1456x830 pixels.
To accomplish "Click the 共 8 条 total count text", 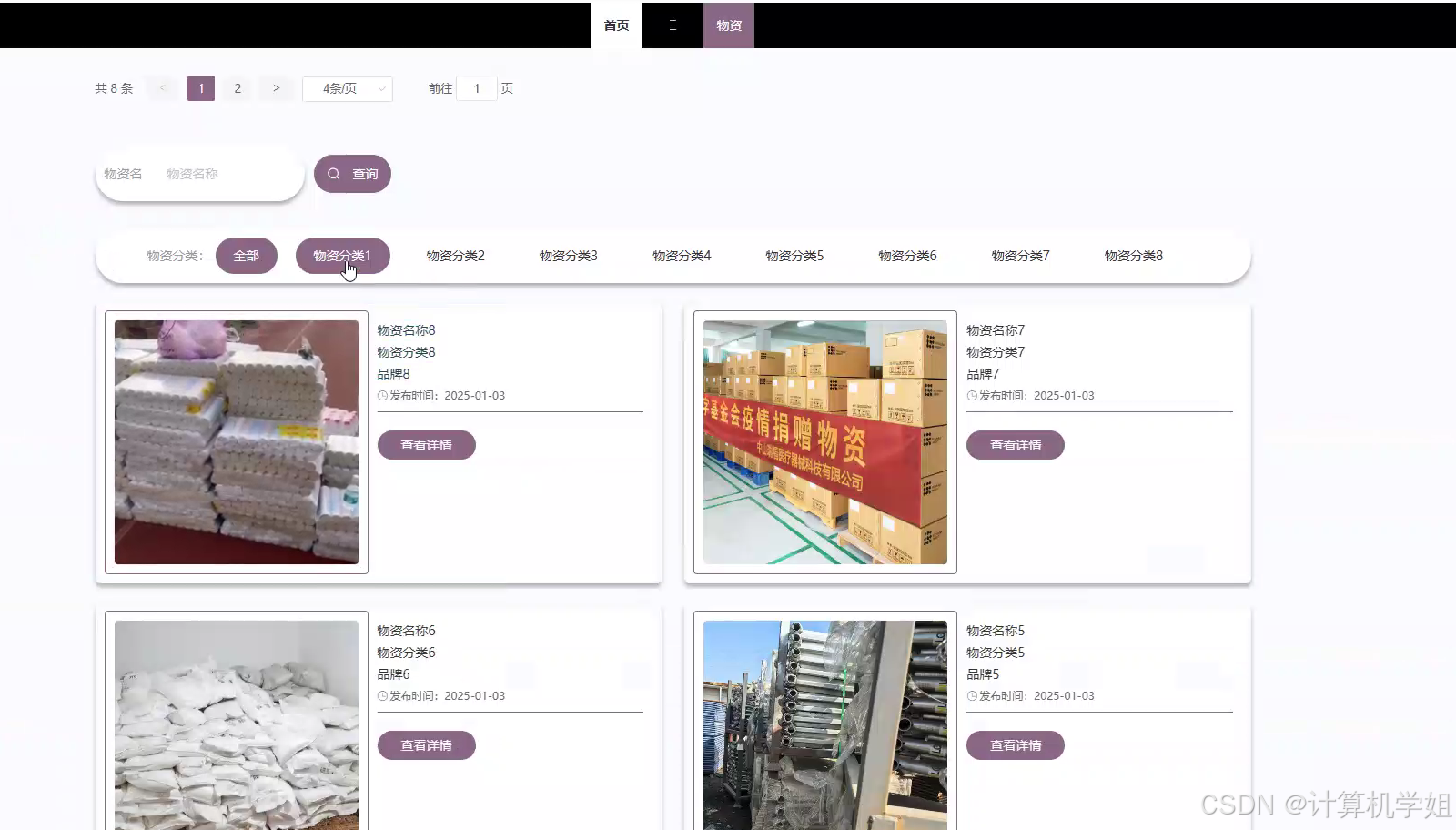I will click(x=114, y=88).
